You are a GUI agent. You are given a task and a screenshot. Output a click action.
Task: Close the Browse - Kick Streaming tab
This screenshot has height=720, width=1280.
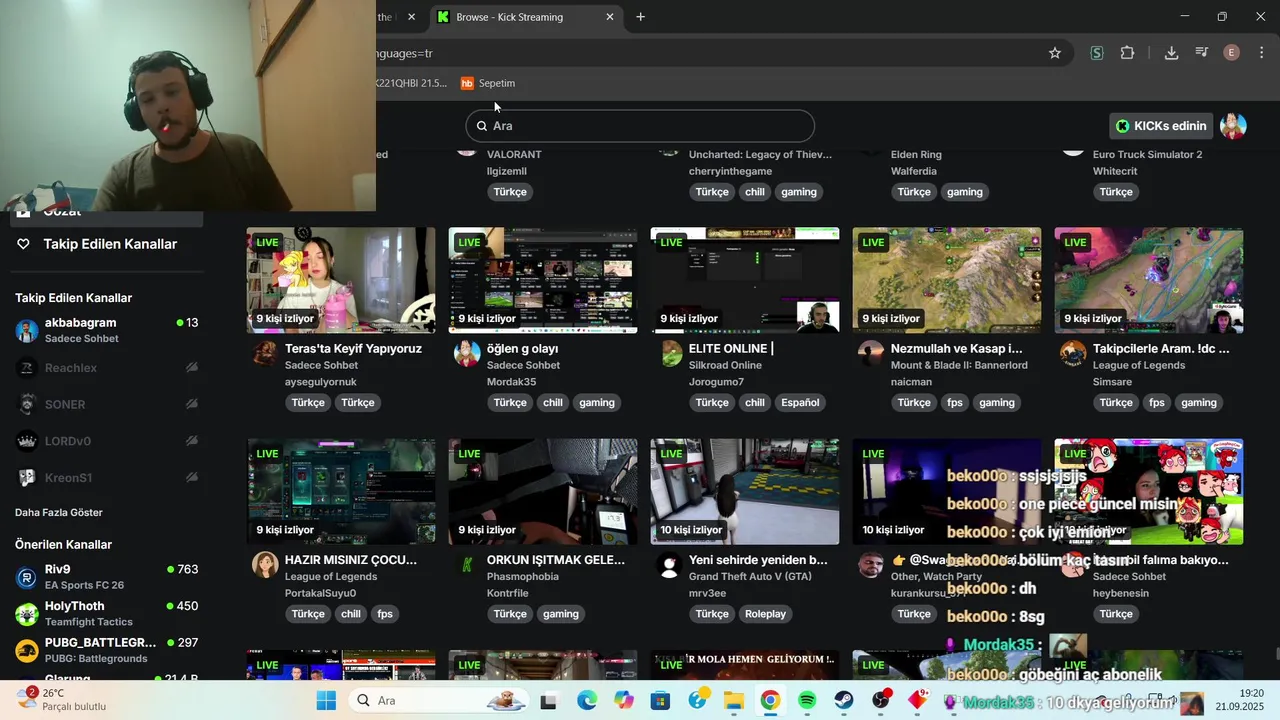click(x=610, y=17)
